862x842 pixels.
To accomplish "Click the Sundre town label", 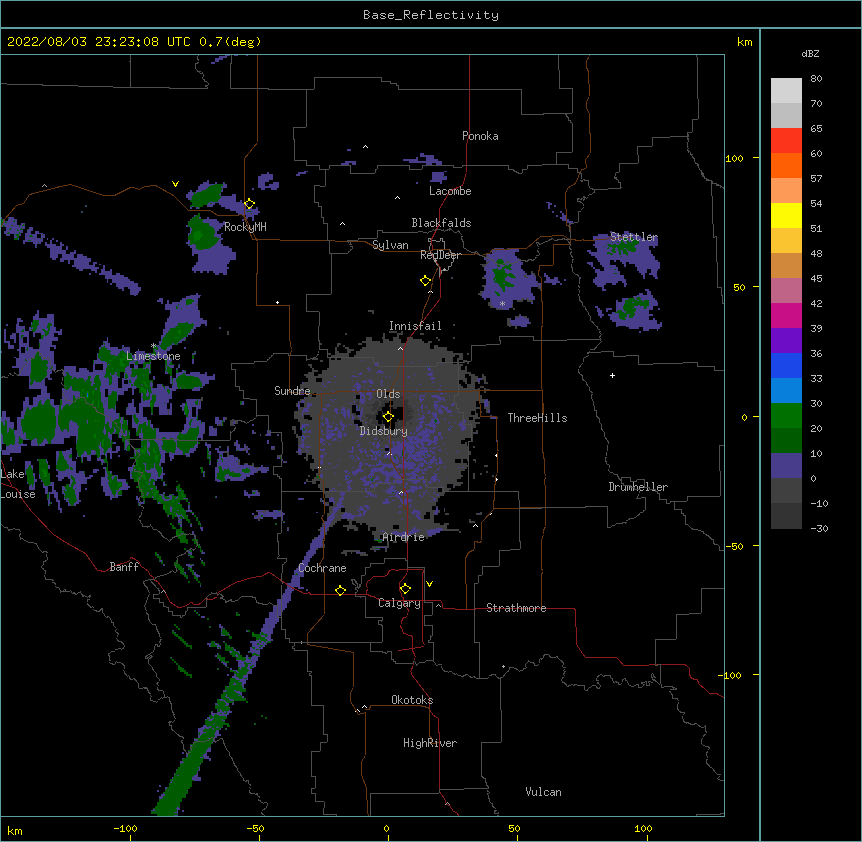I will (292, 391).
